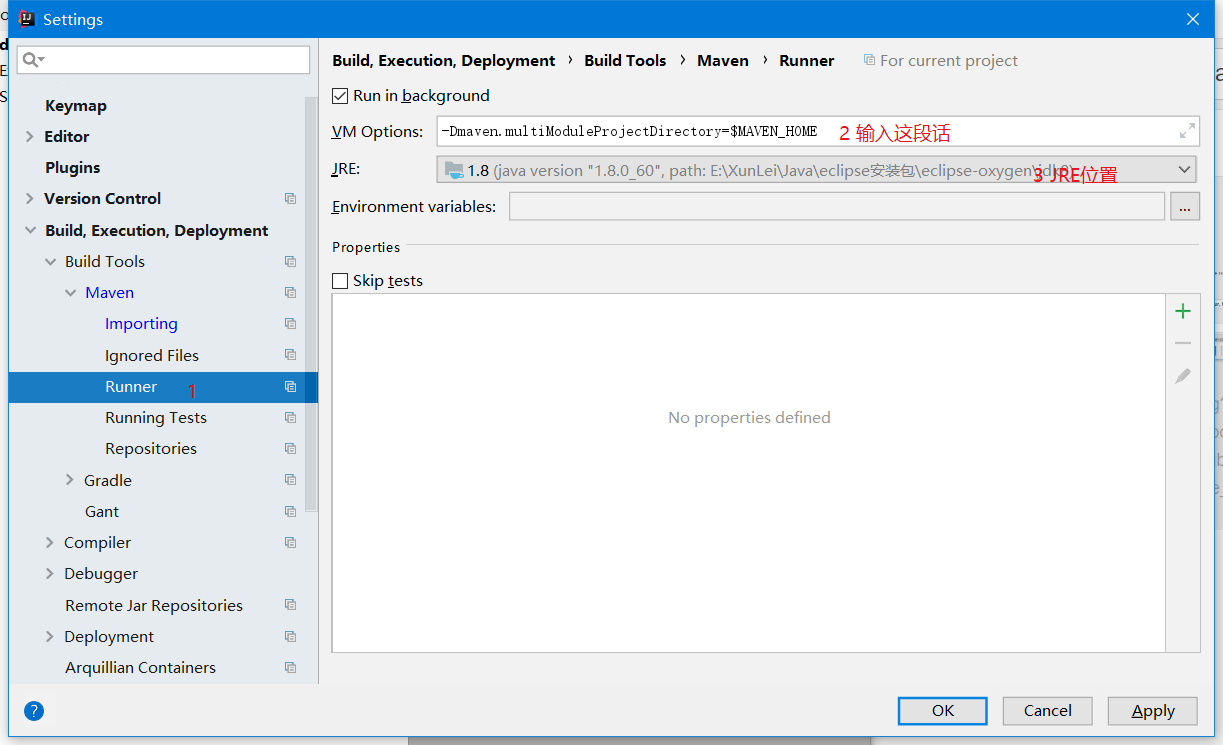Remove property using the minus icon
This screenshot has width=1223, height=745.
(x=1183, y=343)
